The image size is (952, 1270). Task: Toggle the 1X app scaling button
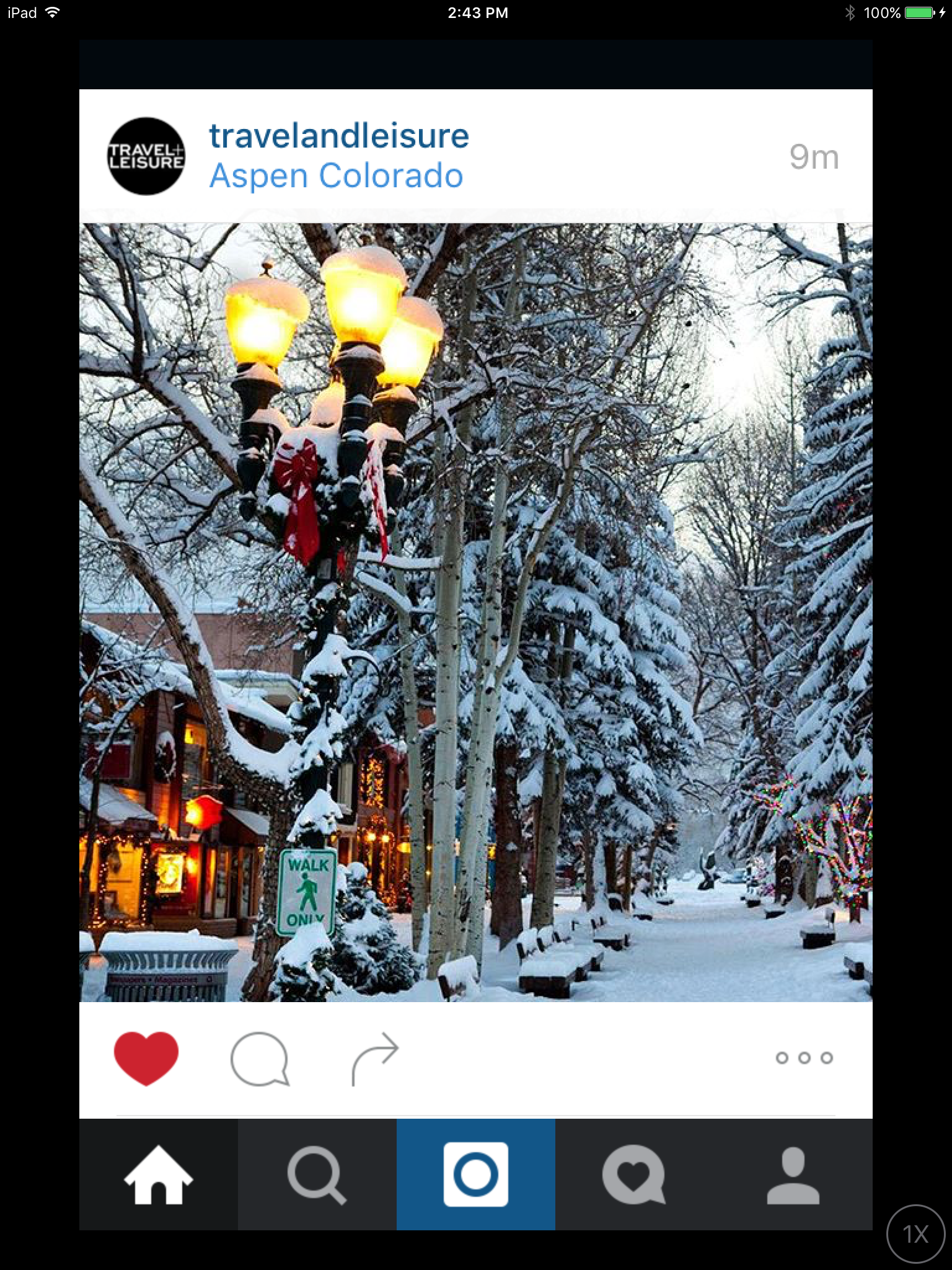click(x=917, y=1234)
